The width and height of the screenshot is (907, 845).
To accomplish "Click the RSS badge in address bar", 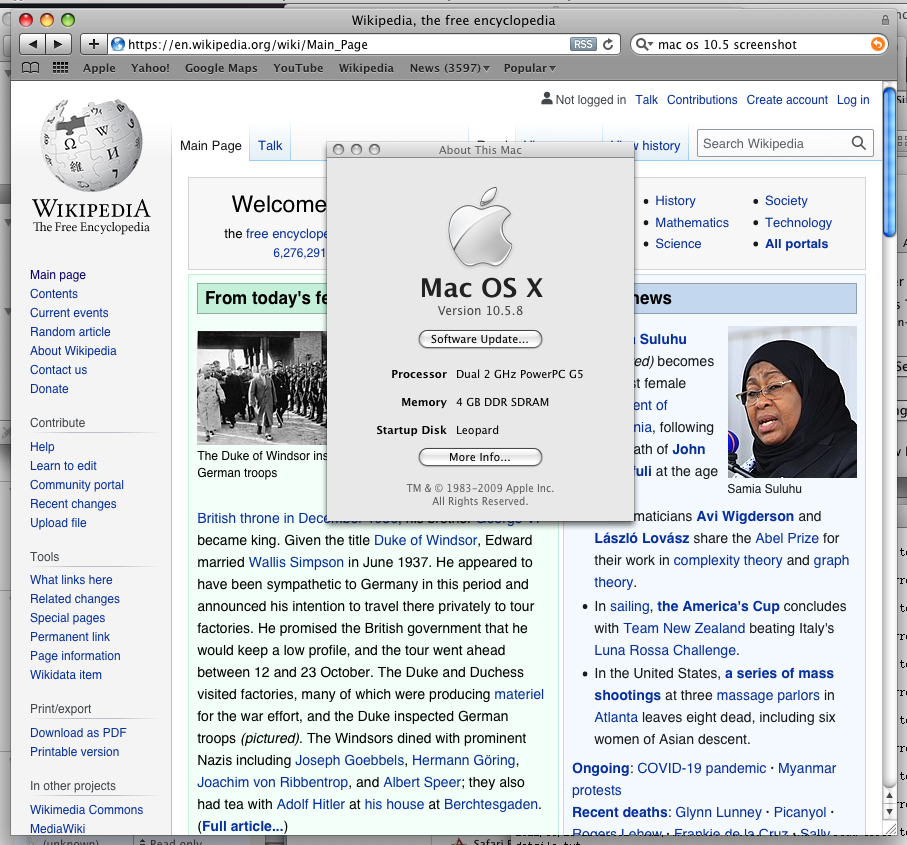I will (582, 45).
